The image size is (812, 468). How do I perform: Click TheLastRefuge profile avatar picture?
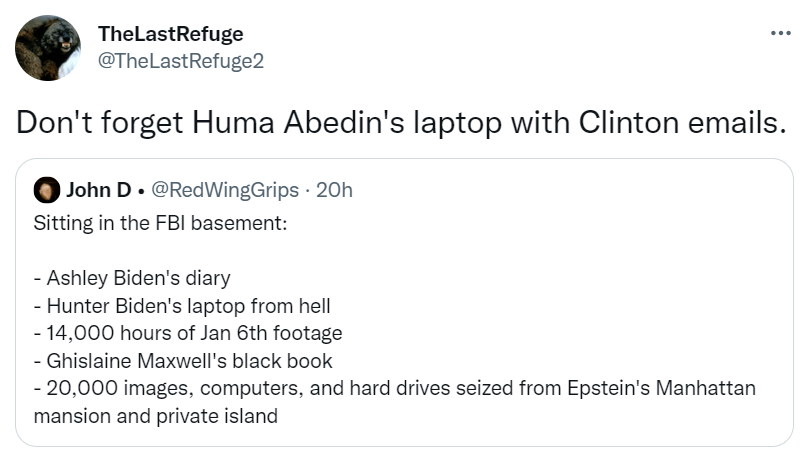click(x=48, y=47)
